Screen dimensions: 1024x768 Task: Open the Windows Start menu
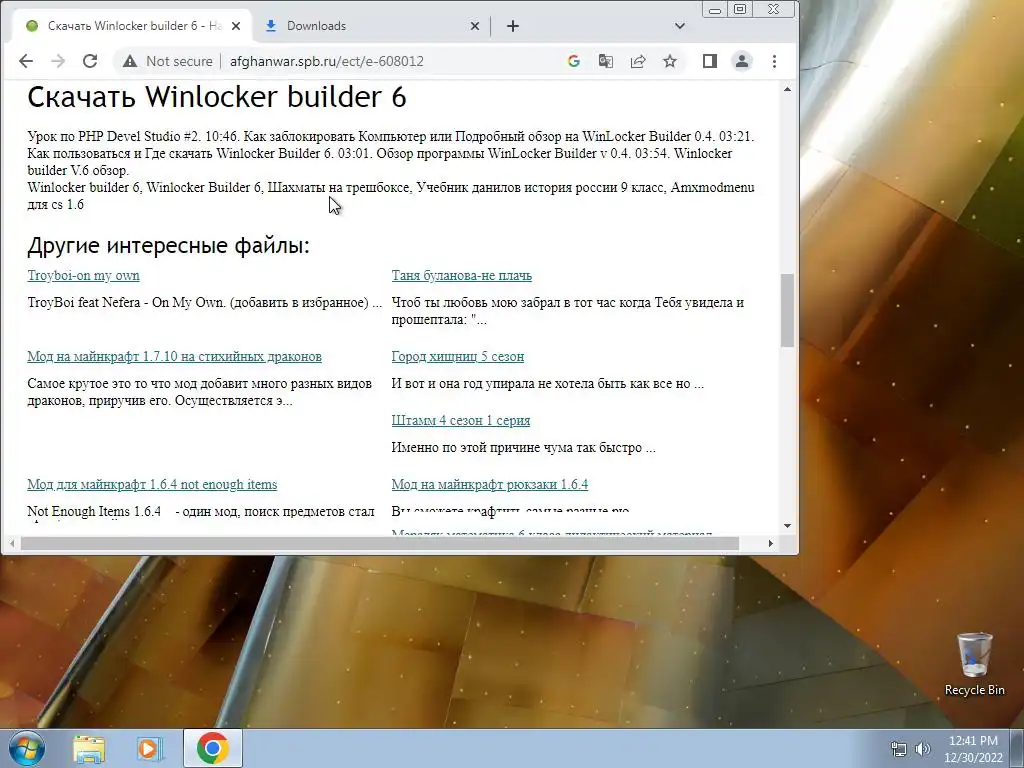pos(27,748)
